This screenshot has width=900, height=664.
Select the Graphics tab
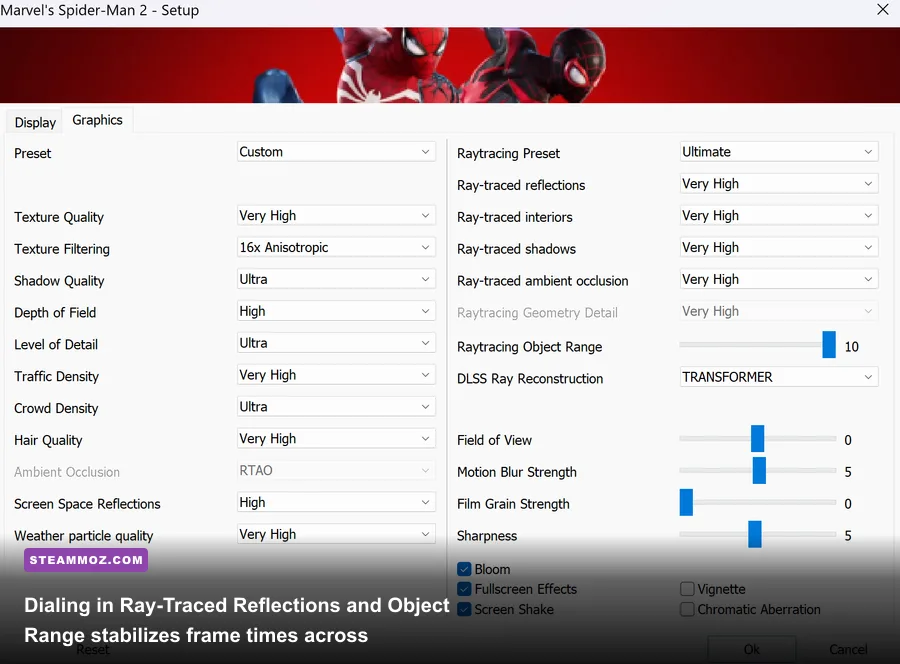click(98, 120)
